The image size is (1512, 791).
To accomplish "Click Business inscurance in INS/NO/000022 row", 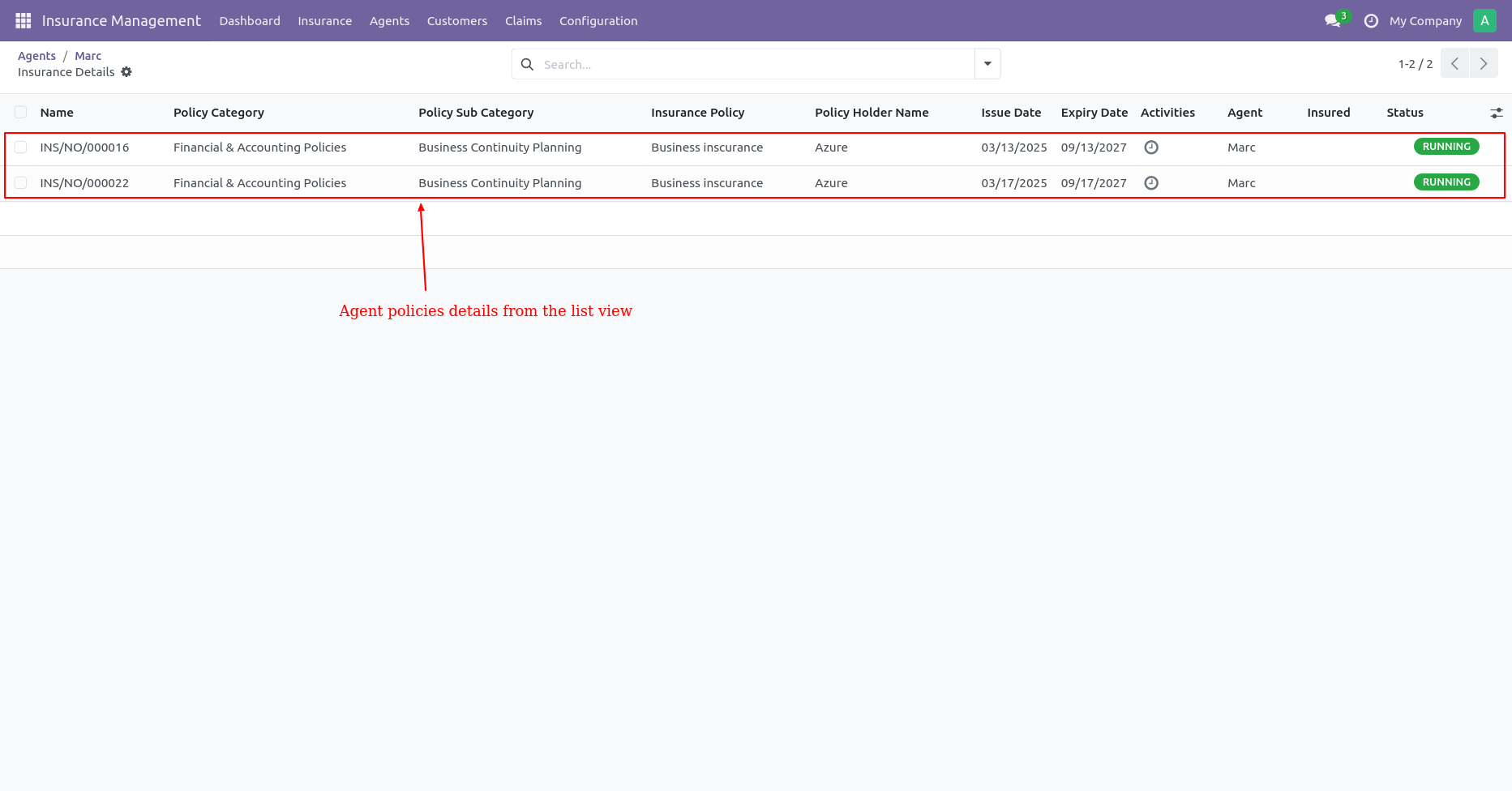I will 707,183.
